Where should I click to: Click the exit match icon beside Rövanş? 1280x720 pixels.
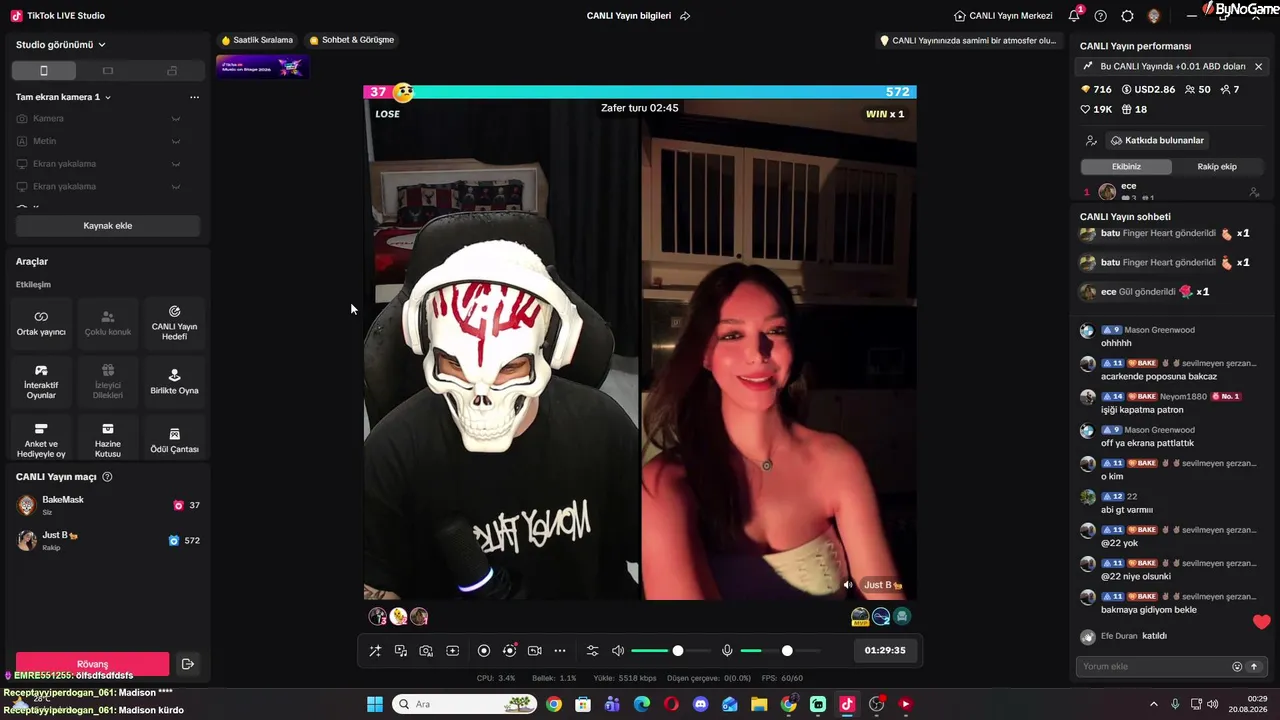[187, 664]
